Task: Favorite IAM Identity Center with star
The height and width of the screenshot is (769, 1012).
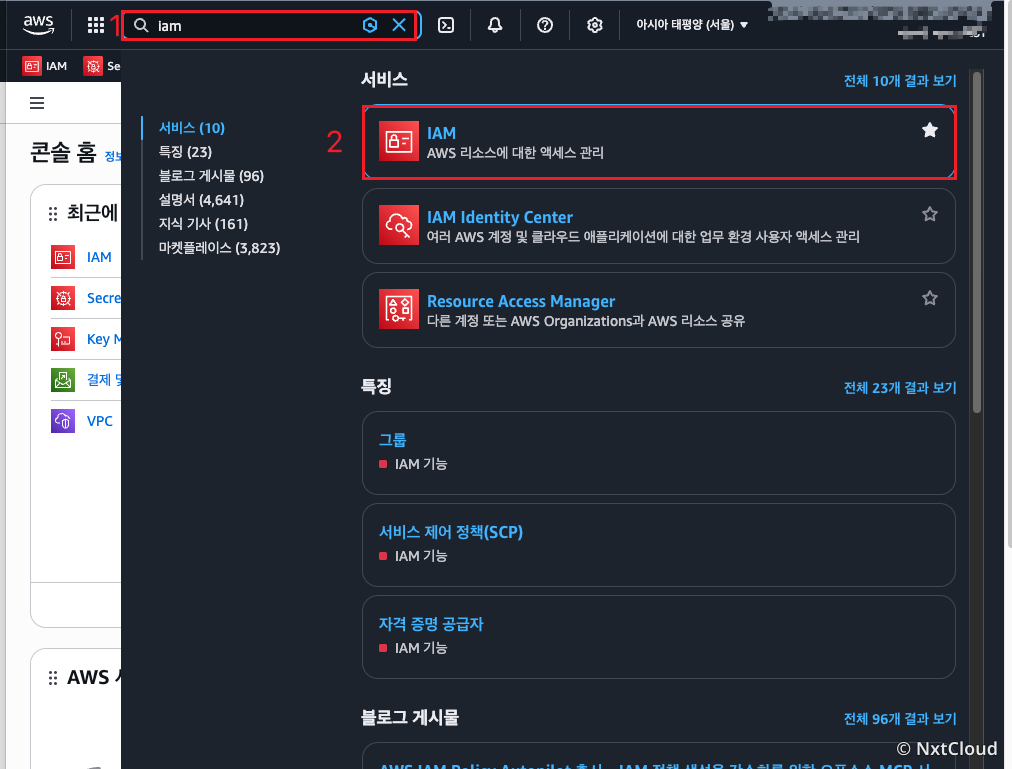Action: [929, 214]
